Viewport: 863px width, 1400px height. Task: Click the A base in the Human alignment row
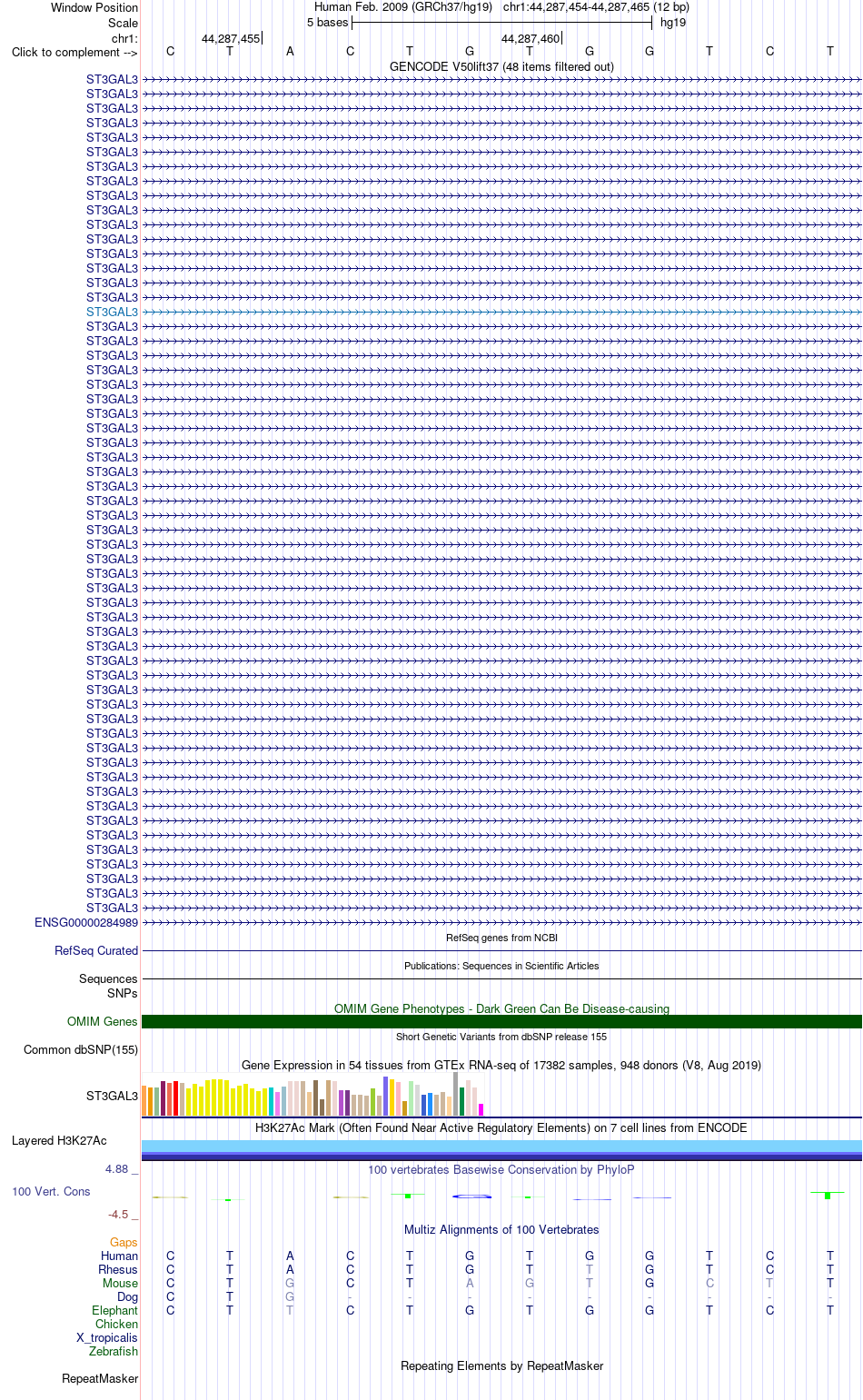[290, 1256]
